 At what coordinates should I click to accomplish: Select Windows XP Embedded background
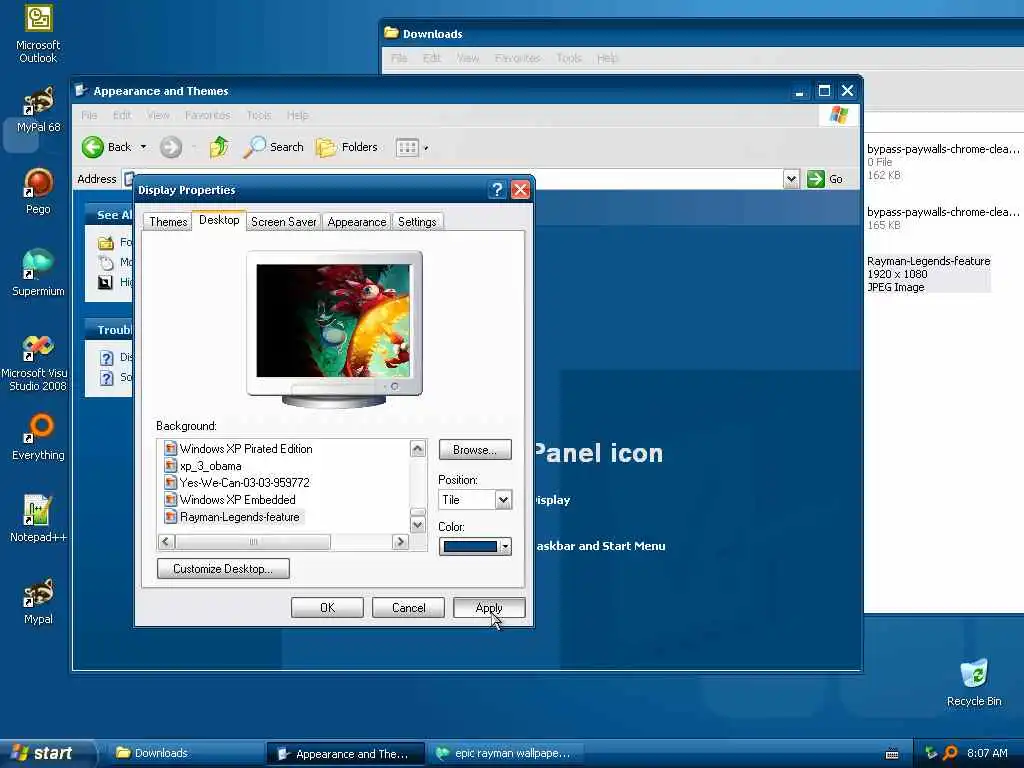point(230,500)
